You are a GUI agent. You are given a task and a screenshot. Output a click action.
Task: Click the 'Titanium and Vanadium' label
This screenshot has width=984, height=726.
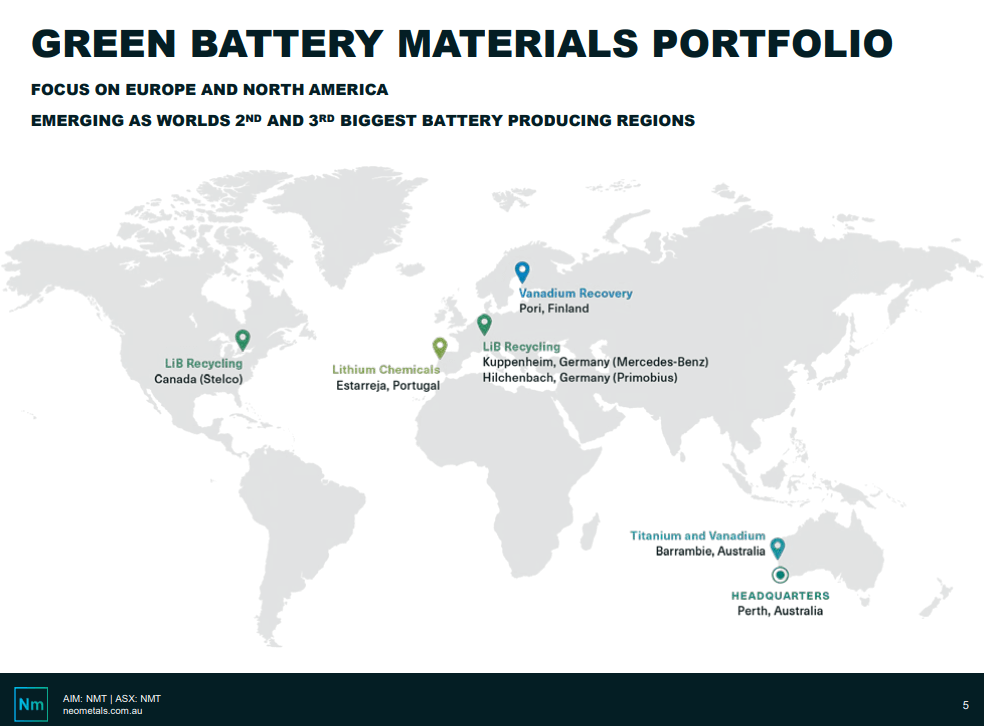[697, 535]
